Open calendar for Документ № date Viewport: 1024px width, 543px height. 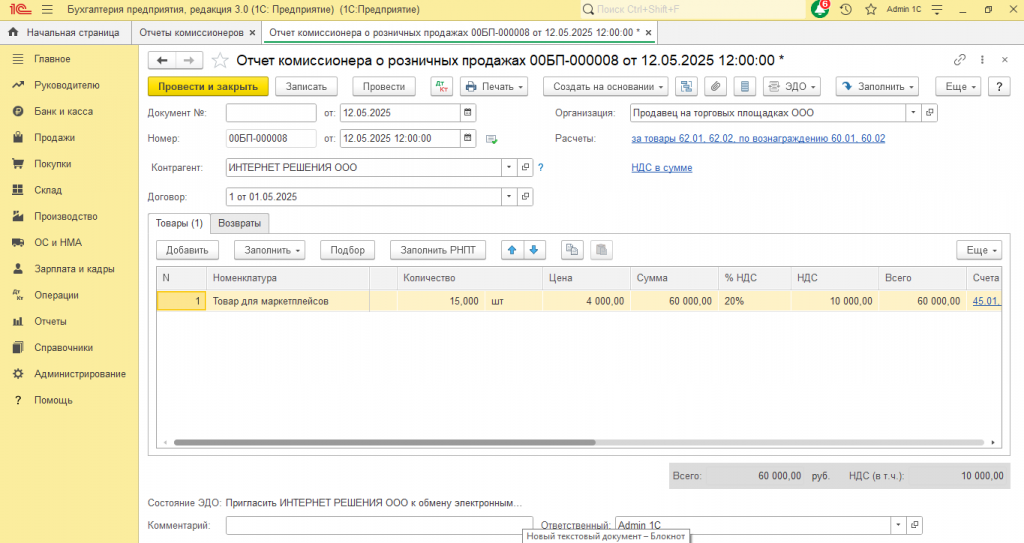[468, 113]
